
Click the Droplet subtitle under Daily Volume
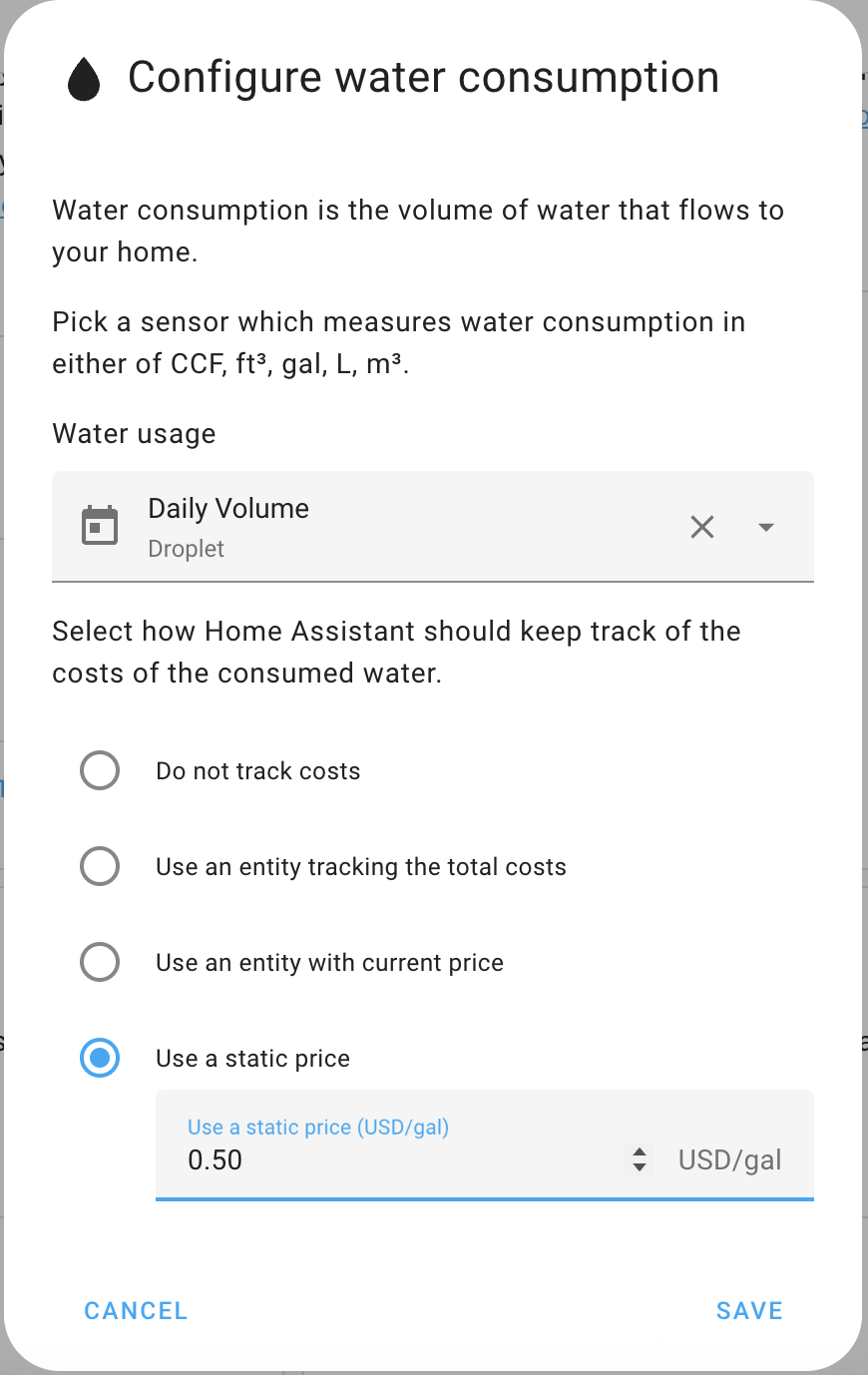tap(186, 549)
